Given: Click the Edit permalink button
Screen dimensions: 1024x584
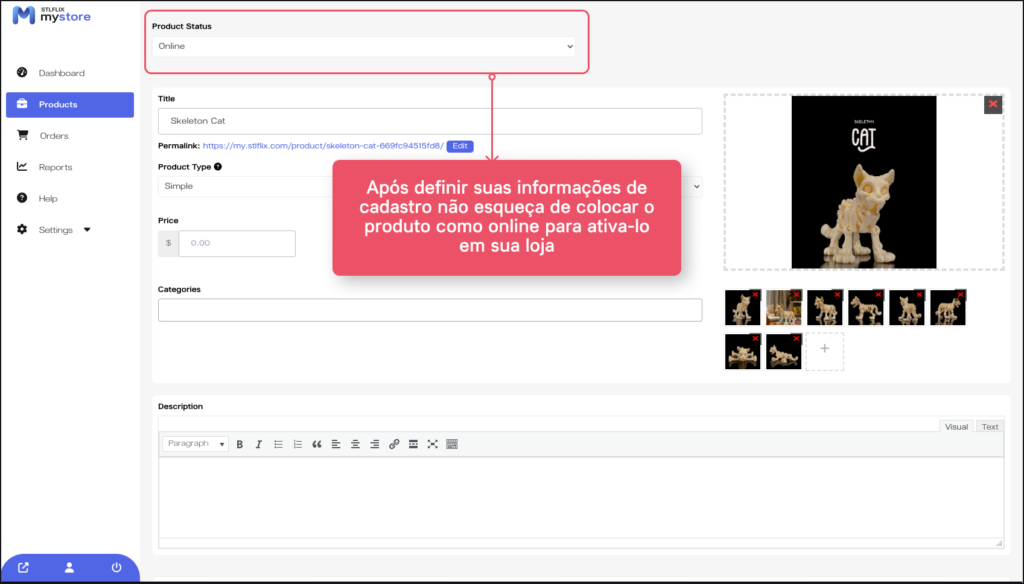Looking at the screenshot, I should coord(460,146).
